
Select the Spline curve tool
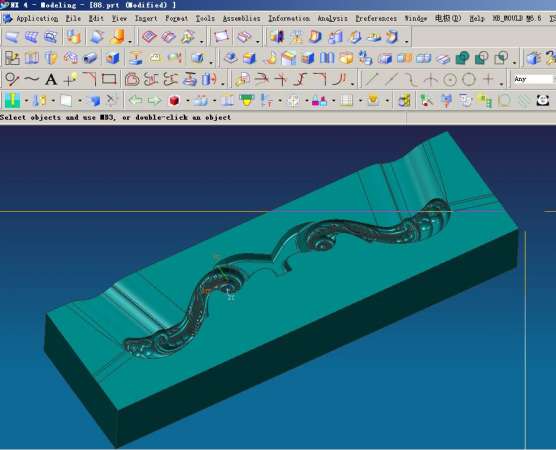tap(31, 79)
